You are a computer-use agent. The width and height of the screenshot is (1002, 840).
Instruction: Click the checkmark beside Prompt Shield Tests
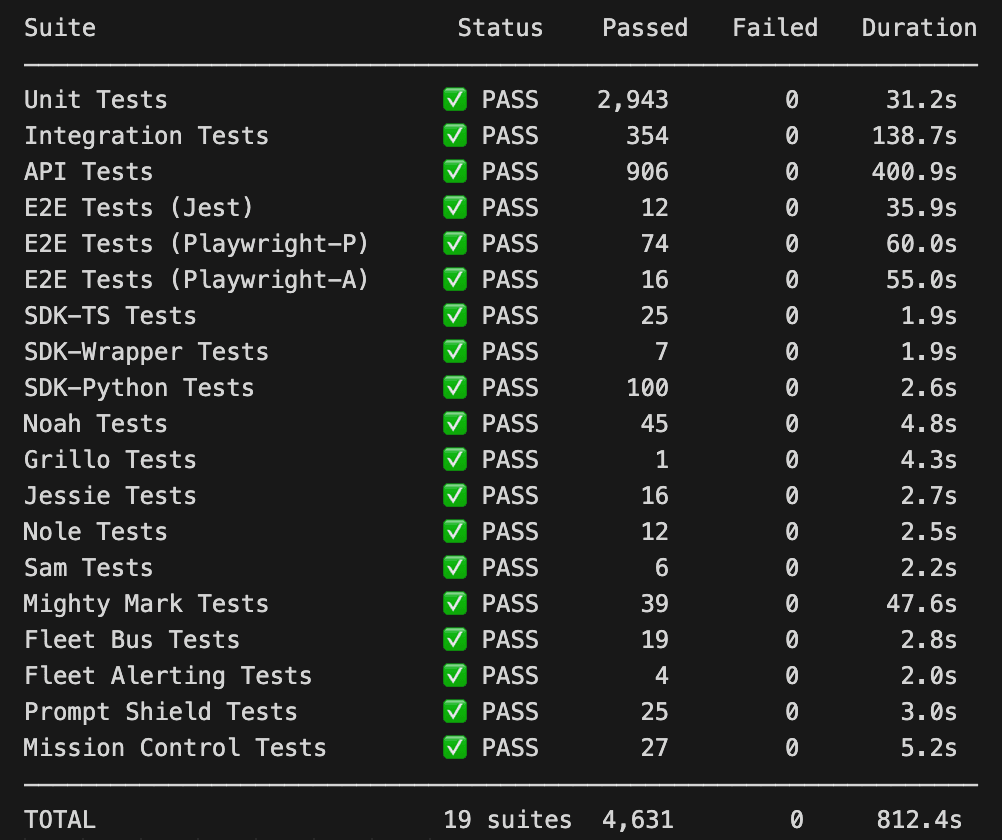[455, 711]
